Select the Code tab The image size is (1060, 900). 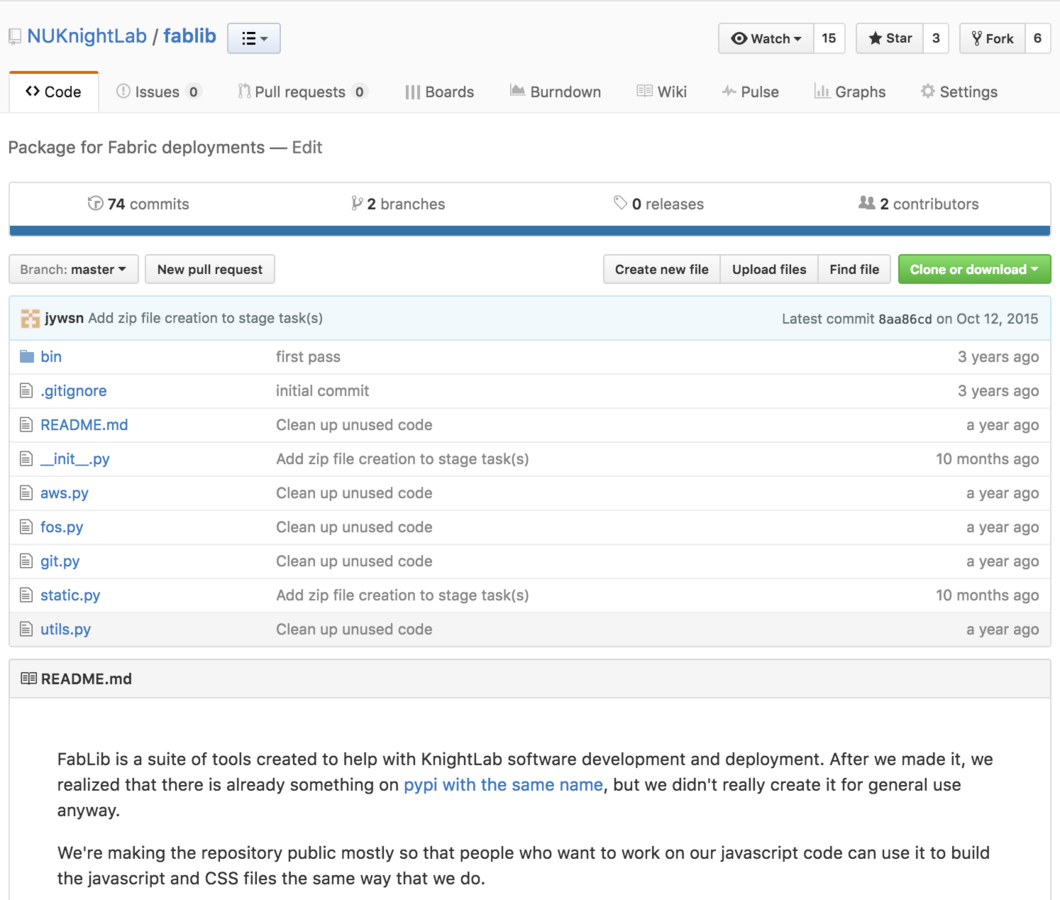[x=53, y=92]
